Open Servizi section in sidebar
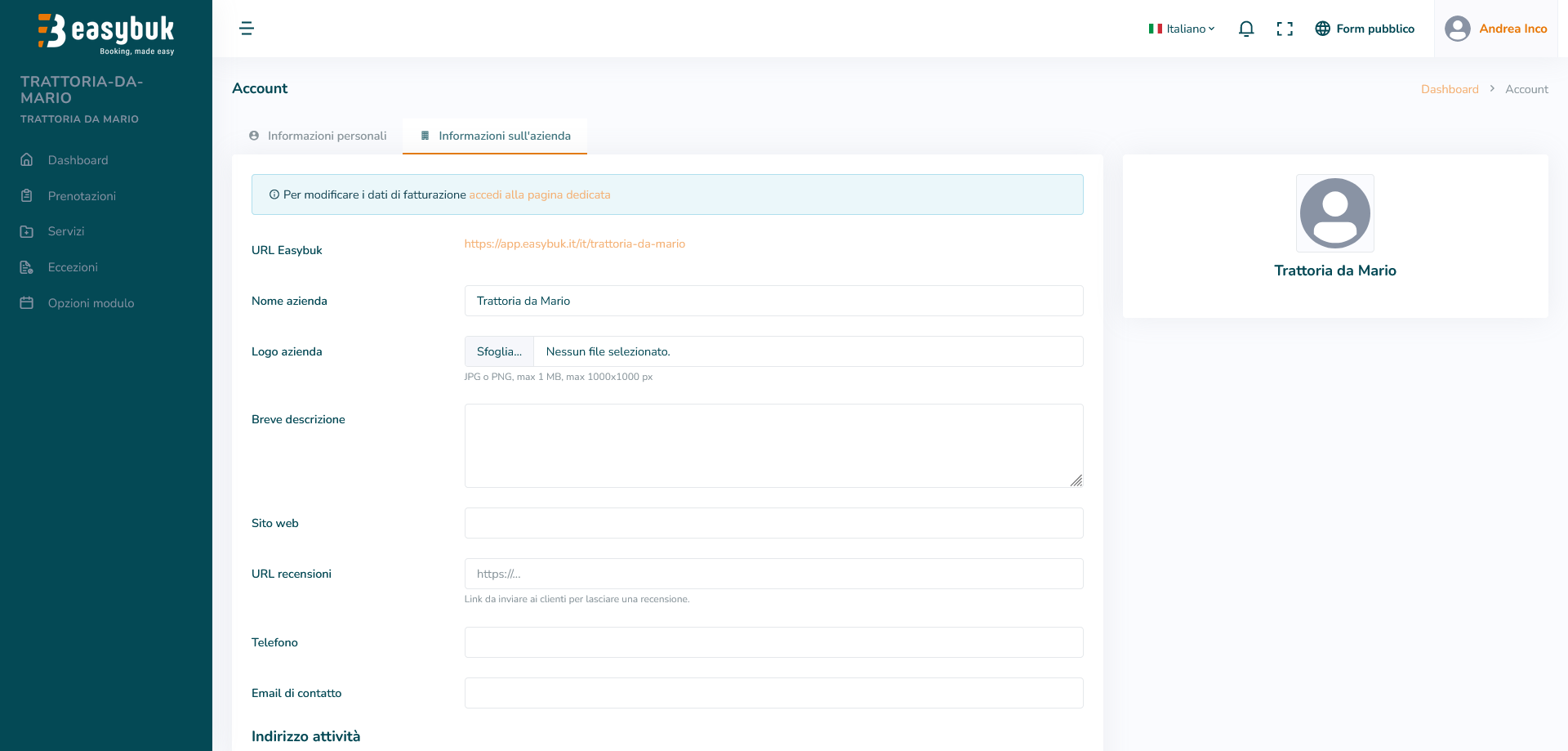The image size is (1568, 751). (66, 231)
